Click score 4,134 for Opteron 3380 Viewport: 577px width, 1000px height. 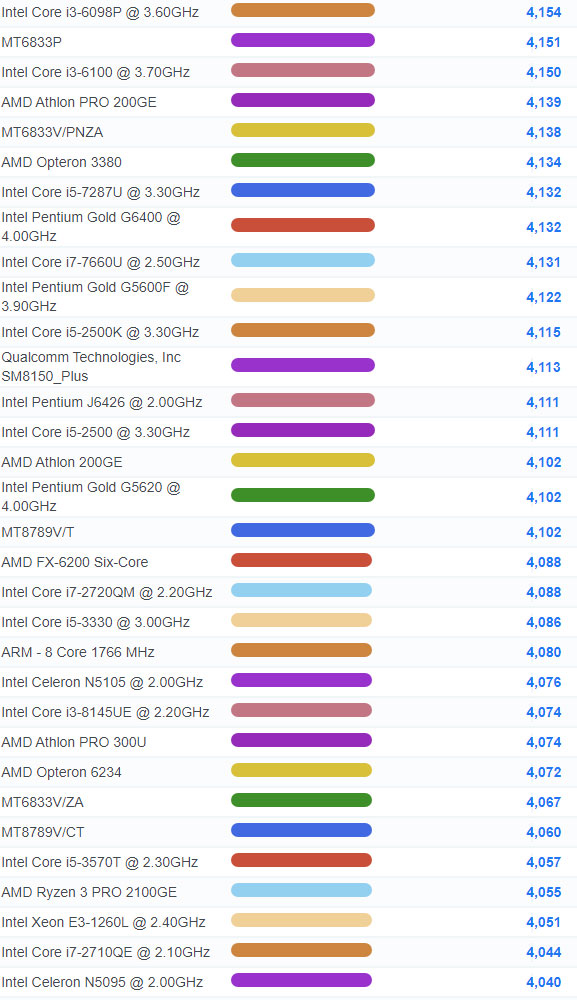click(x=544, y=162)
